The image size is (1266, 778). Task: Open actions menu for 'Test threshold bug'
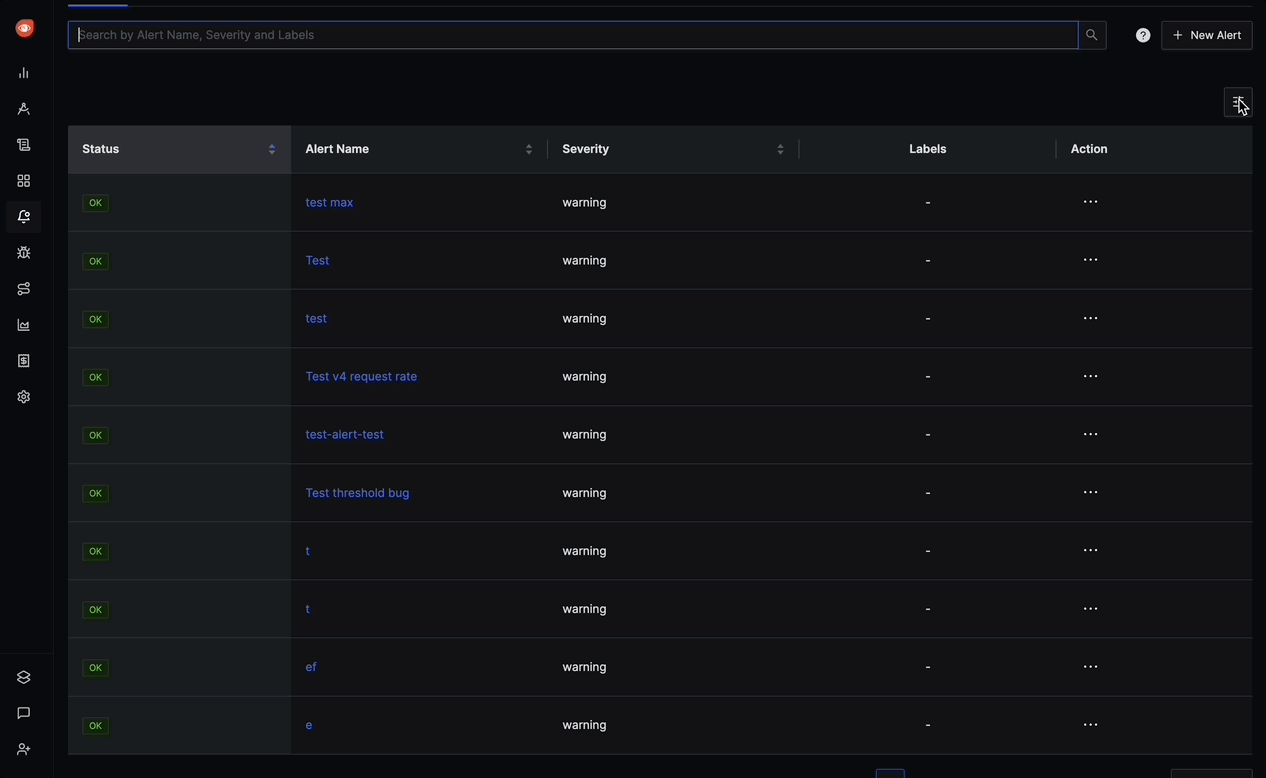pos(1090,492)
